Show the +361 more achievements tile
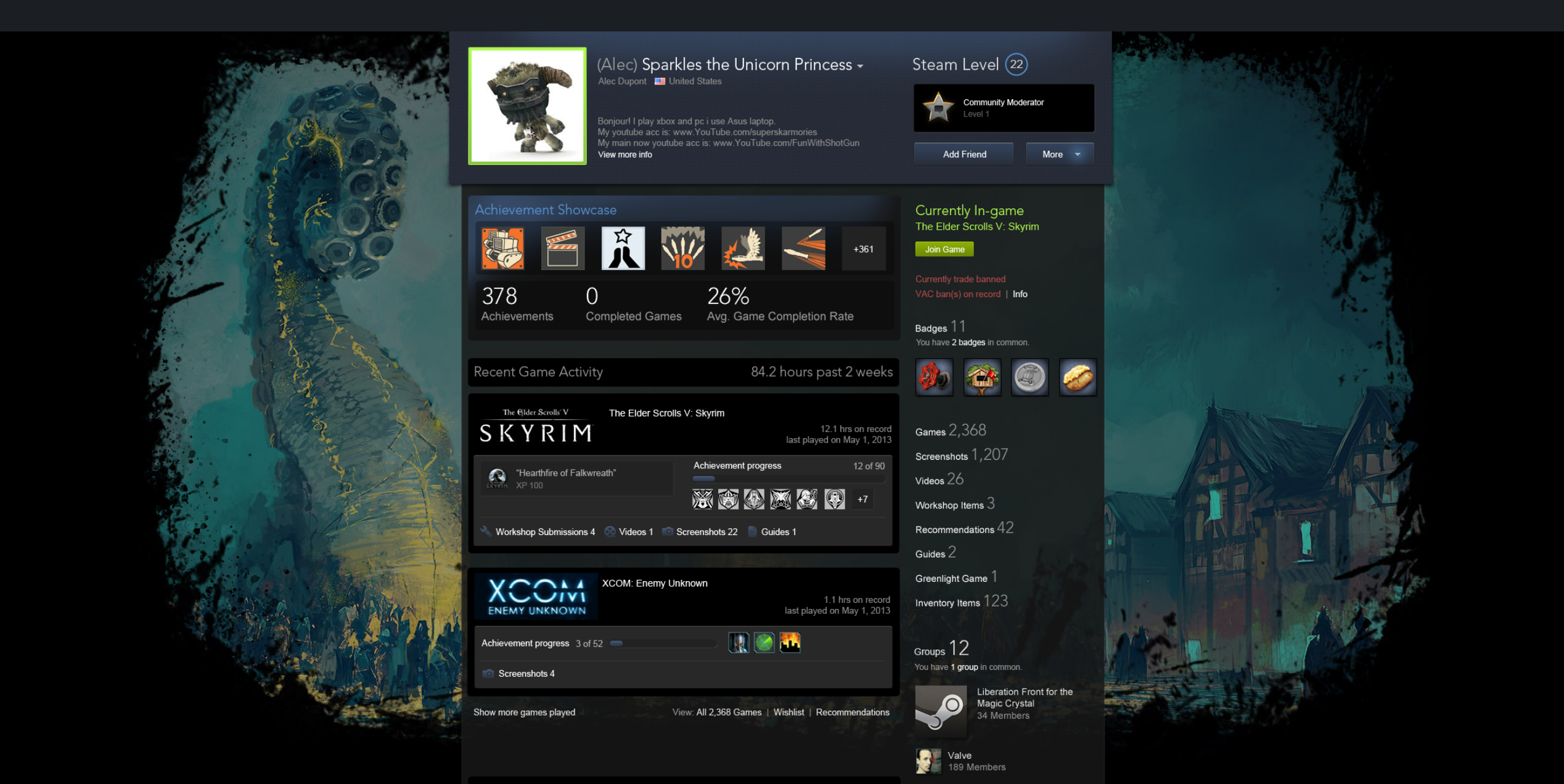This screenshot has height=784, width=1564. pos(864,248)
